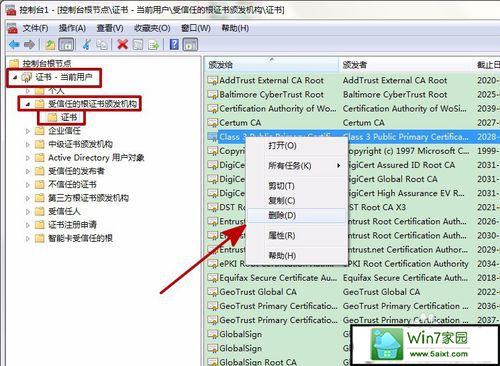The image size is (500, 366).
Task: Click the Cut scissors toolbar icon
Action: click(x=87, y=44)
